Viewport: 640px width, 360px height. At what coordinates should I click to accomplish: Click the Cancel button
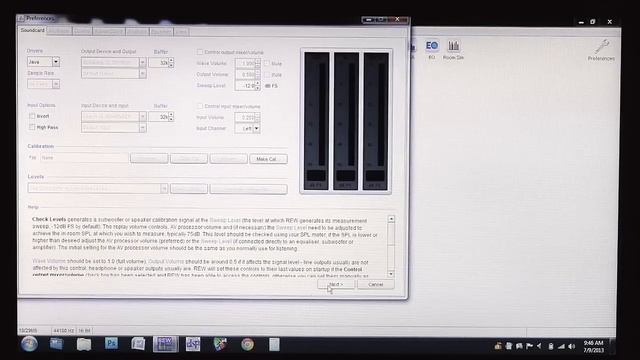pos(376,284)
